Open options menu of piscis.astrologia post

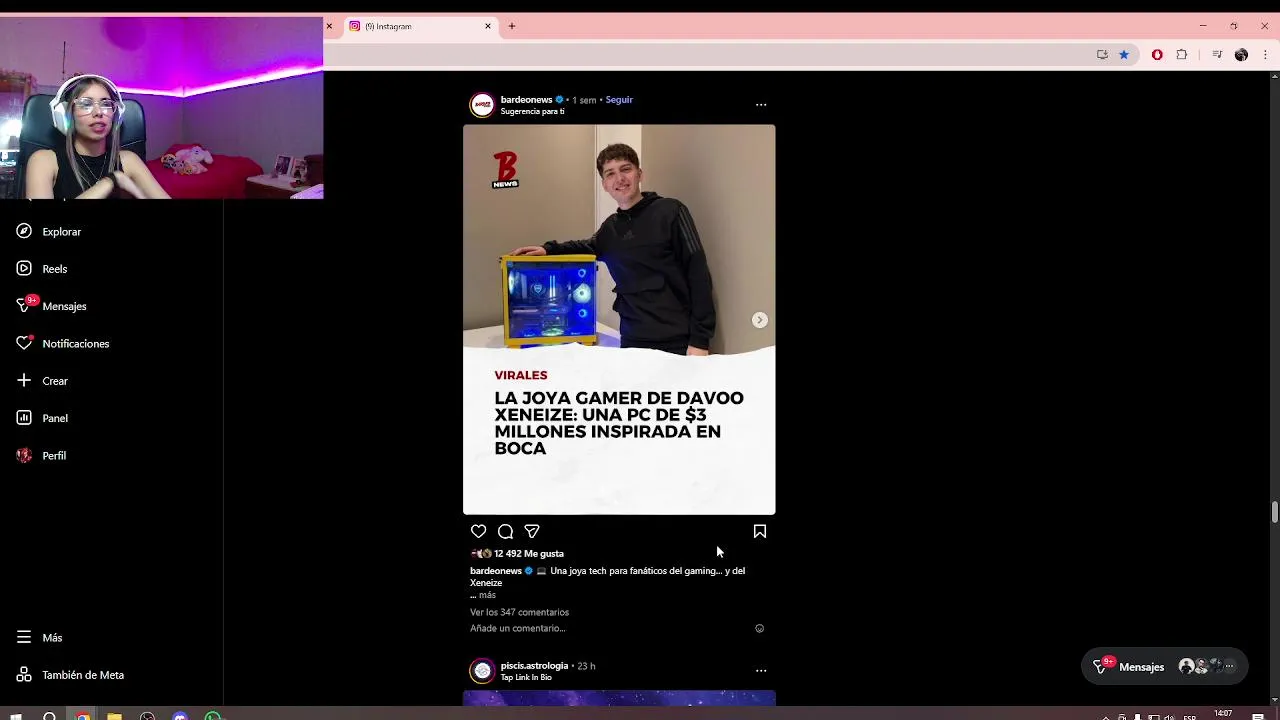point(761,670)
